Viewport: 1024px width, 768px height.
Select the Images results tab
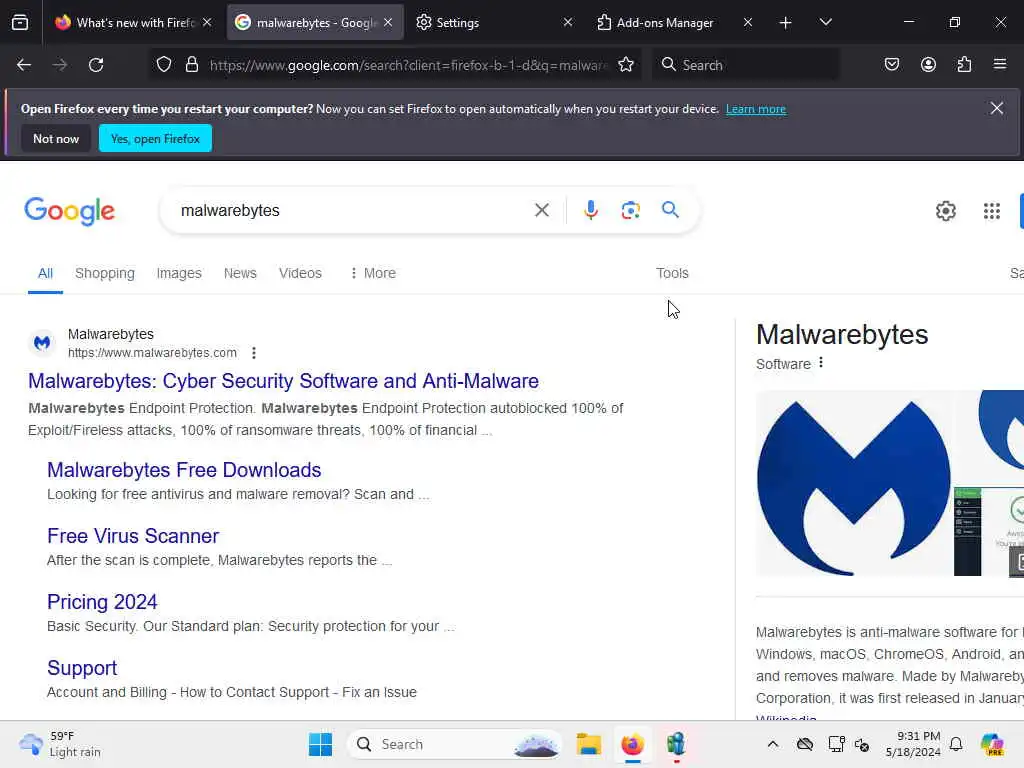(179, 273)
